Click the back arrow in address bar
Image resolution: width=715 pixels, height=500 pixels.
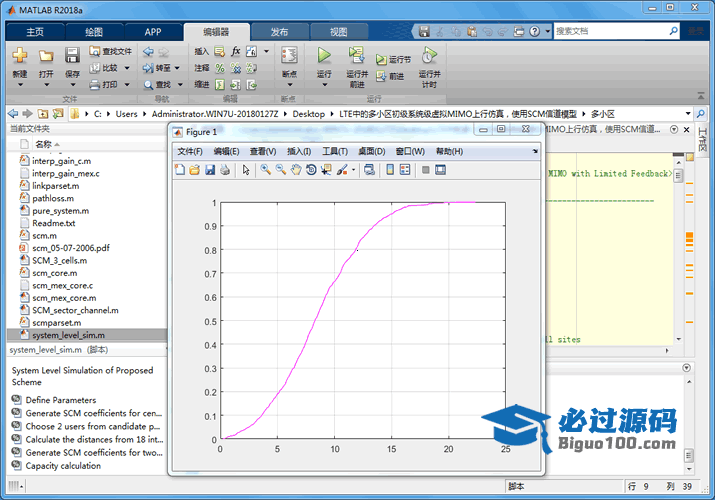[13, 113]
